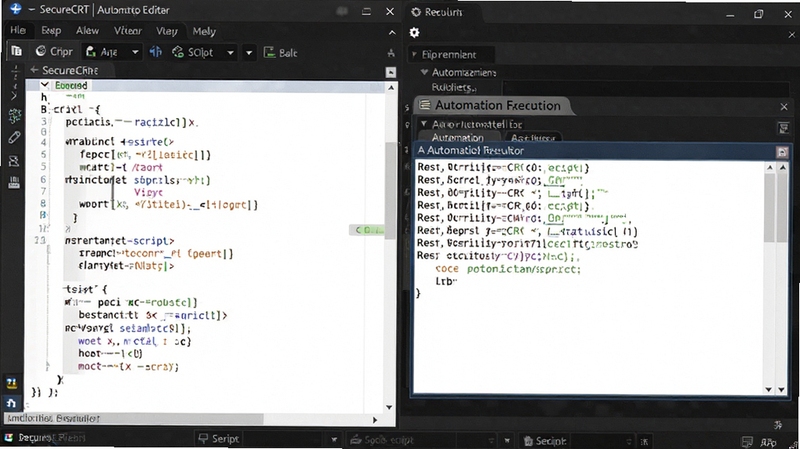800x449 pixels.
Task: Click the yellow icon at sidebar bottom
Action: click(x=12, y=383)
